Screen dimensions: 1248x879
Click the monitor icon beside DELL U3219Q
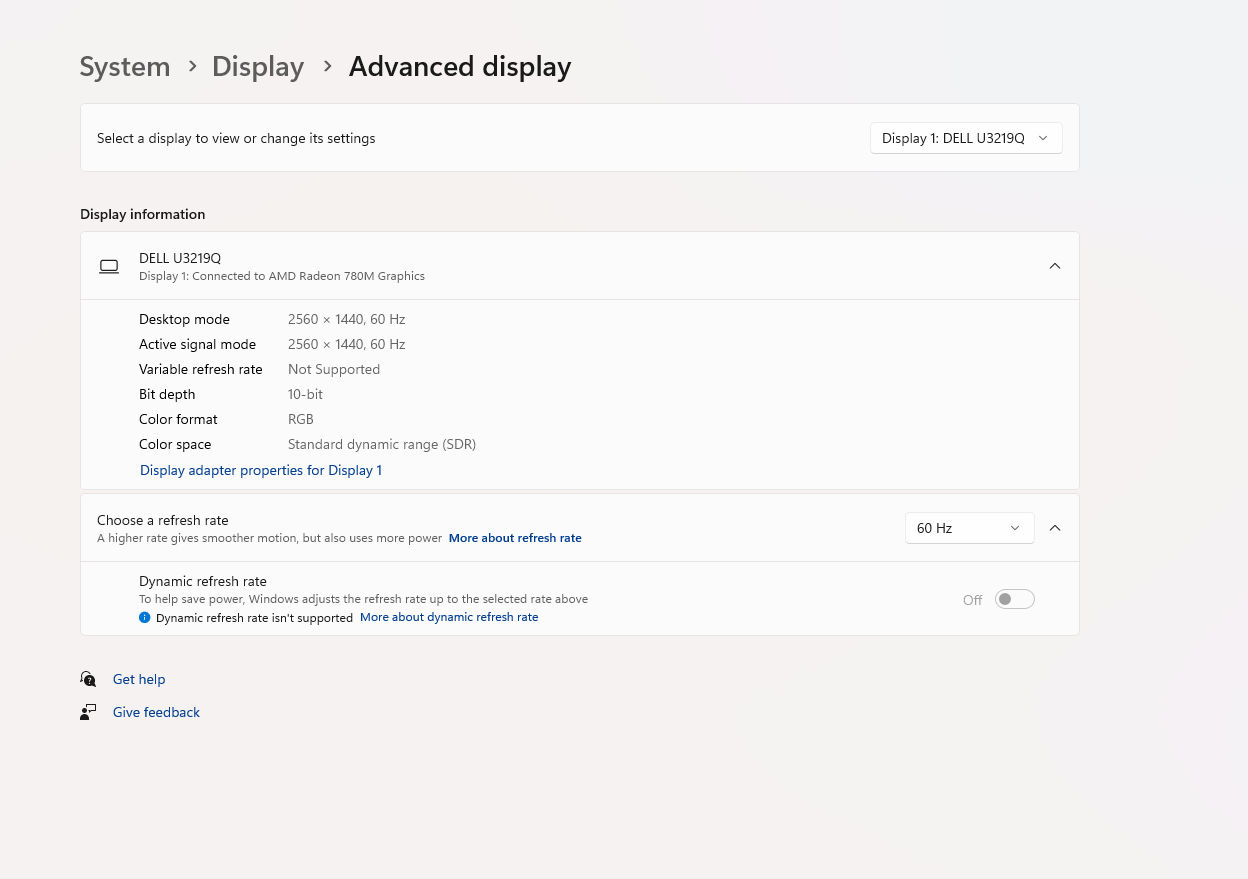click(x=109, y=266)
